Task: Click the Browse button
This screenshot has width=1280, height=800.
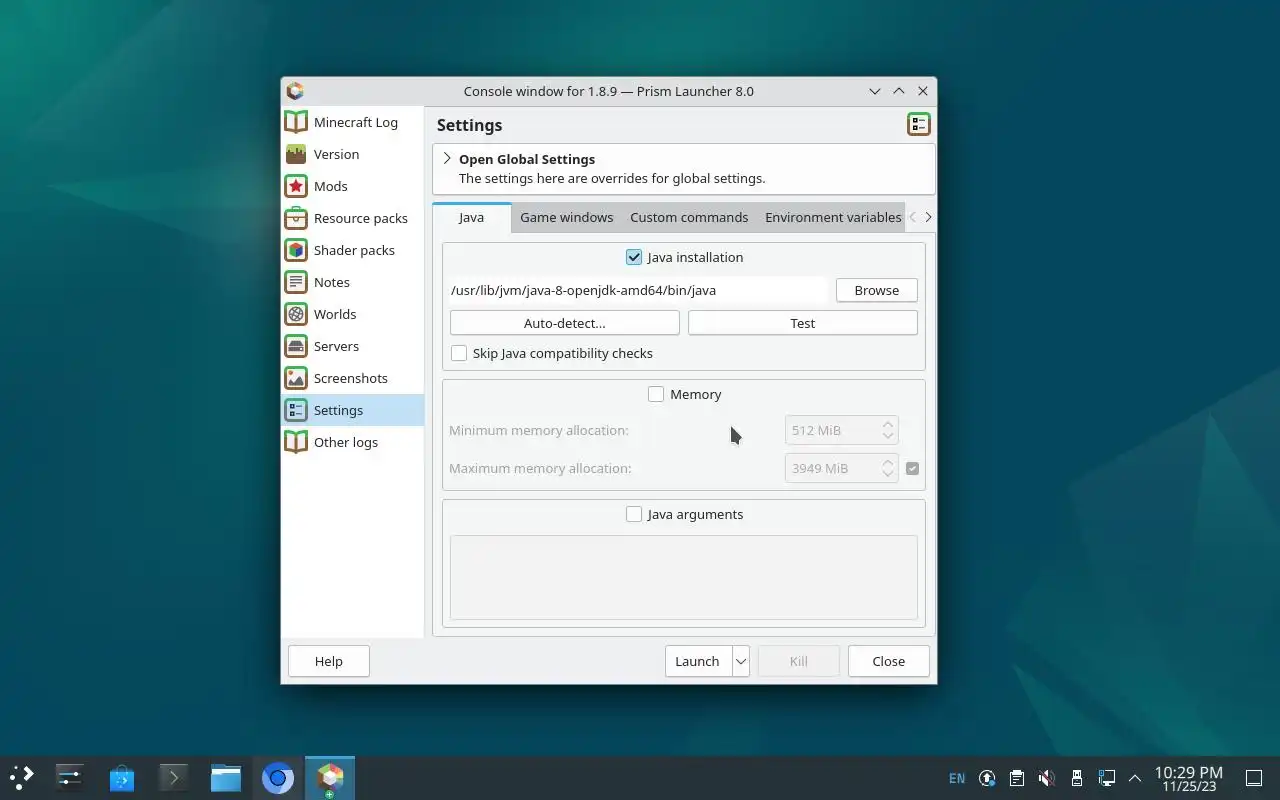Action: click(877, 290)
